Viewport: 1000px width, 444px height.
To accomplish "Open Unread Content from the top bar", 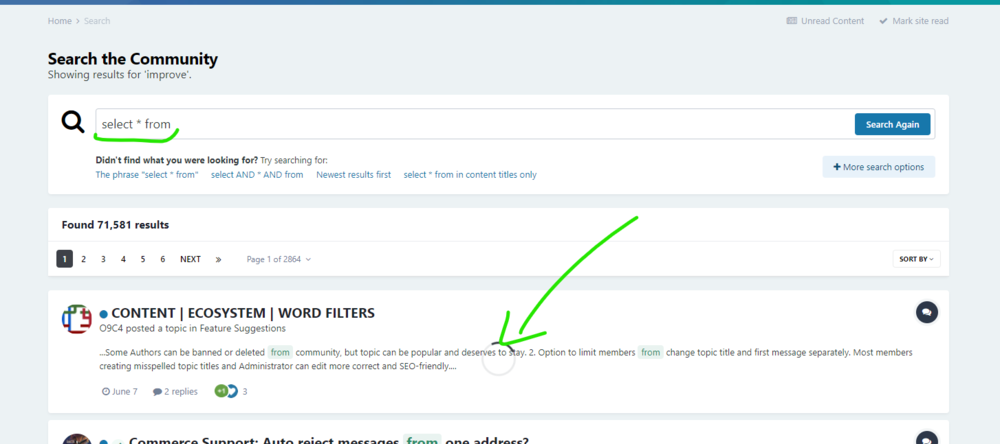I will pos(825,21).
